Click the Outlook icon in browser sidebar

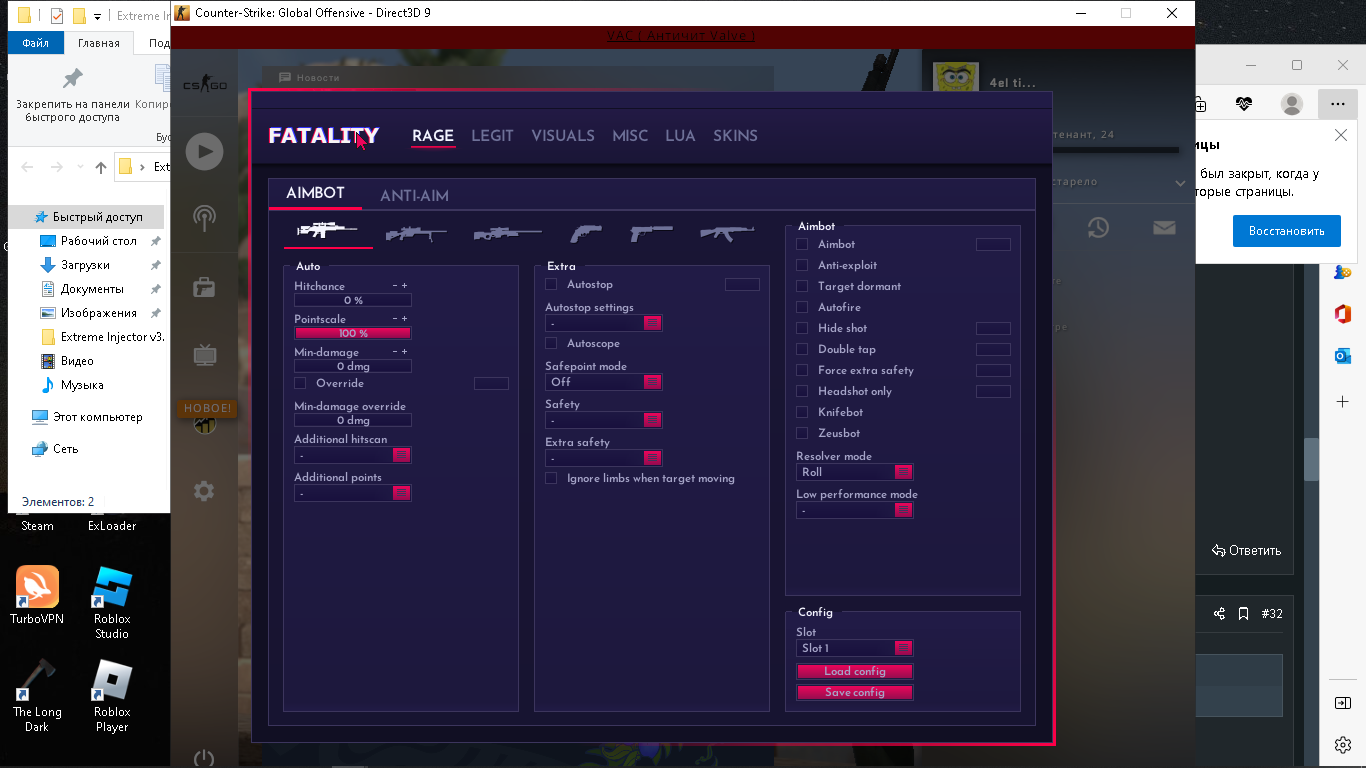[1343, 356]
